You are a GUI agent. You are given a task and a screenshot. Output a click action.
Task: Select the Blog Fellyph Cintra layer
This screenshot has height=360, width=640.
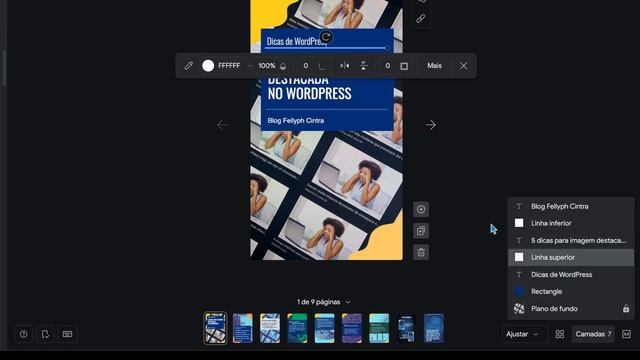[x=571, y=207]
